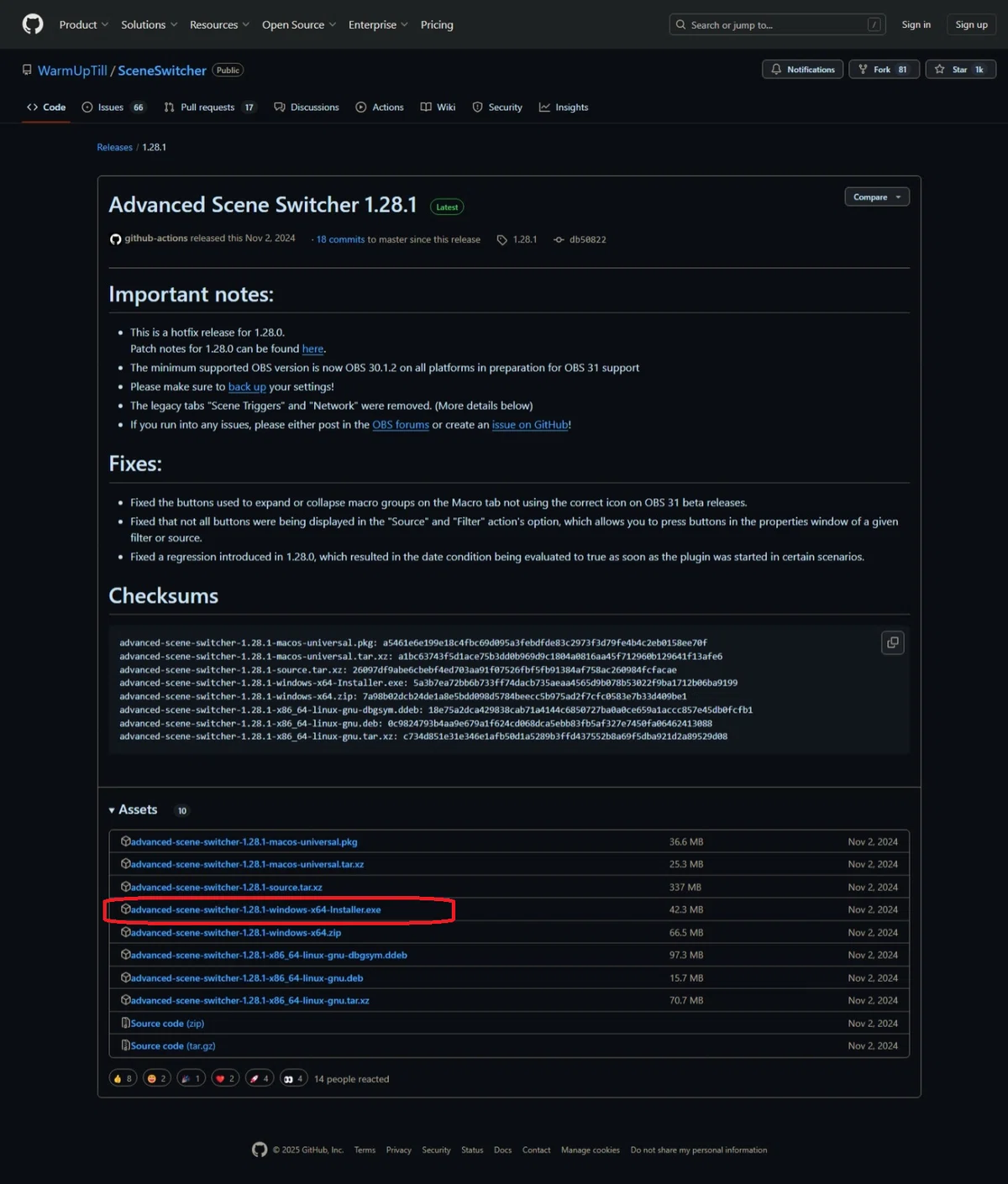Image resolution: width=1008 pixels, height=1184 pixels.
Task: Expand the Open Source menu
Action: [x=299, y=25]
